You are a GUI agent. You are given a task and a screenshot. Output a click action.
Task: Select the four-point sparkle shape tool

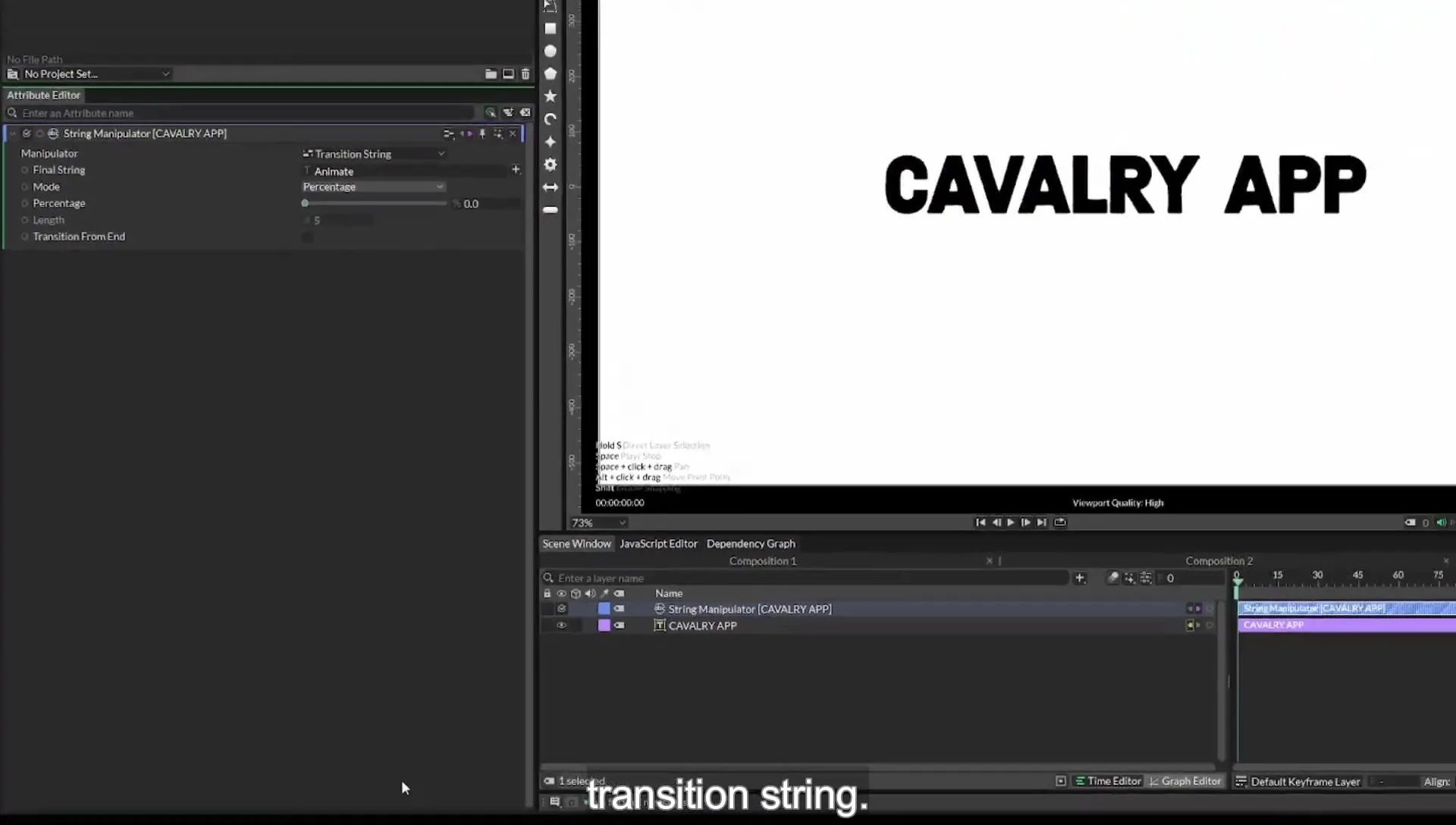click(x=551, y=142)
